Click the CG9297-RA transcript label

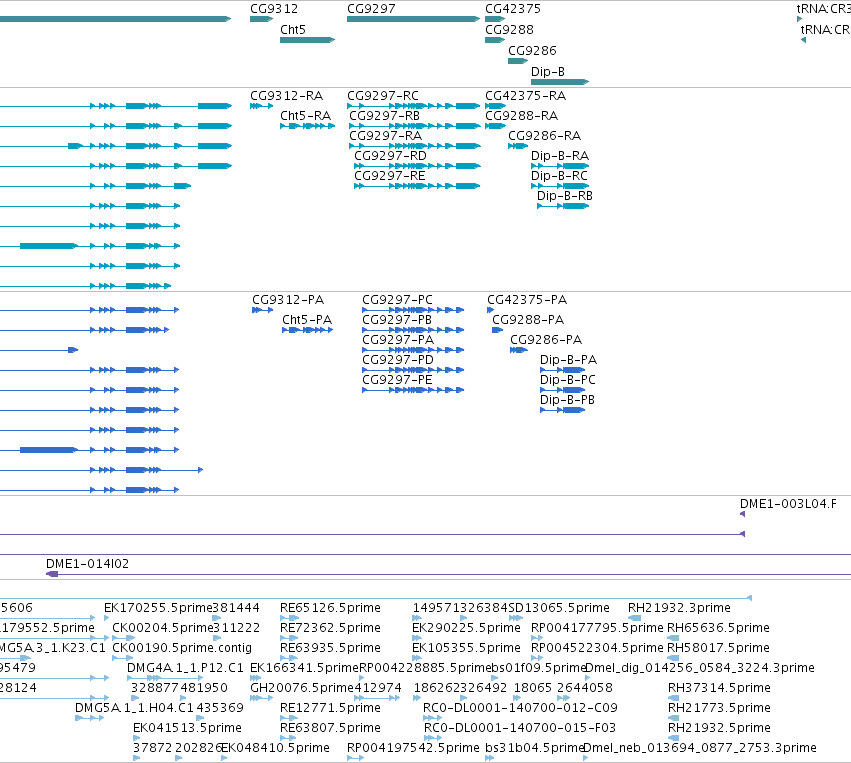(385, 136)
